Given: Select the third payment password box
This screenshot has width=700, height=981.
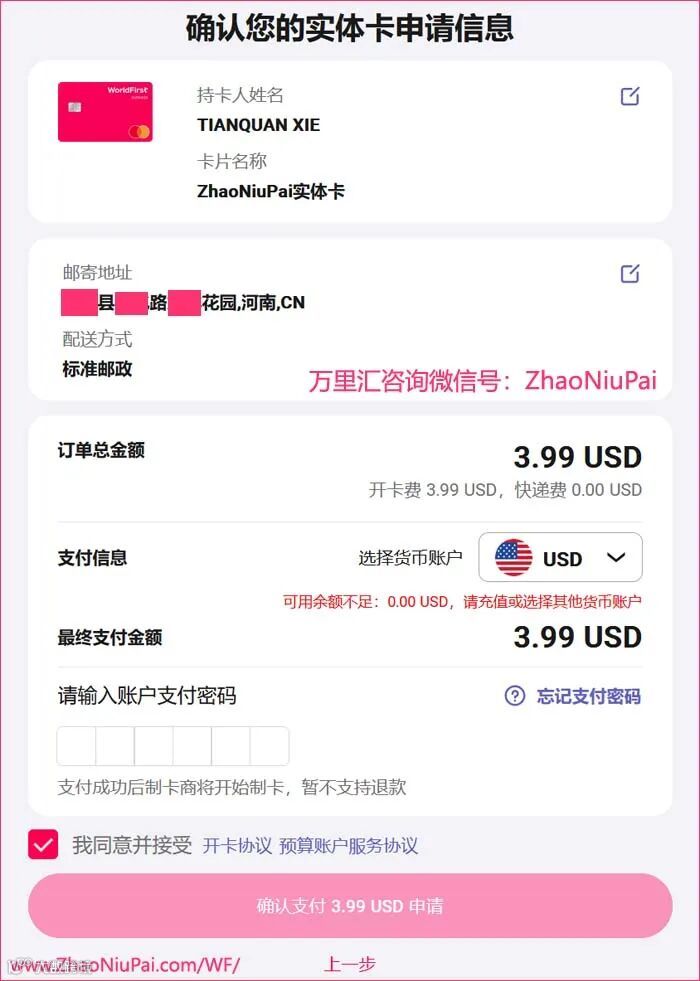Looking at the screenshot, I should click(154, 746).
